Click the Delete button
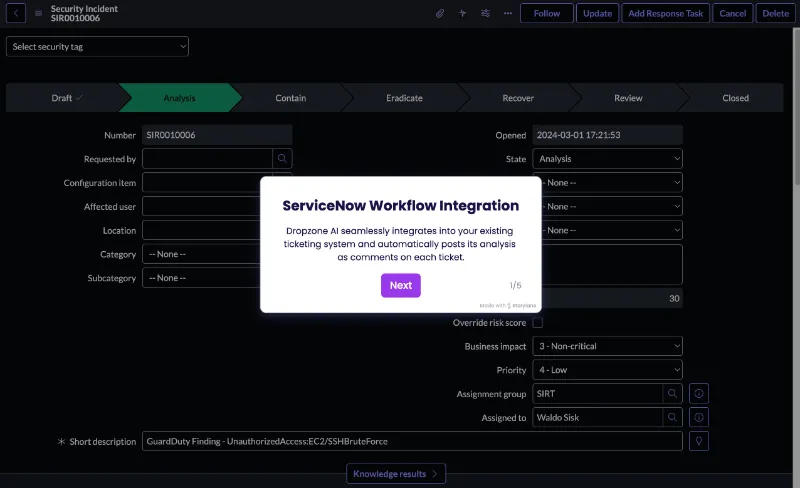Screen dimensions: 800x488 776,13
